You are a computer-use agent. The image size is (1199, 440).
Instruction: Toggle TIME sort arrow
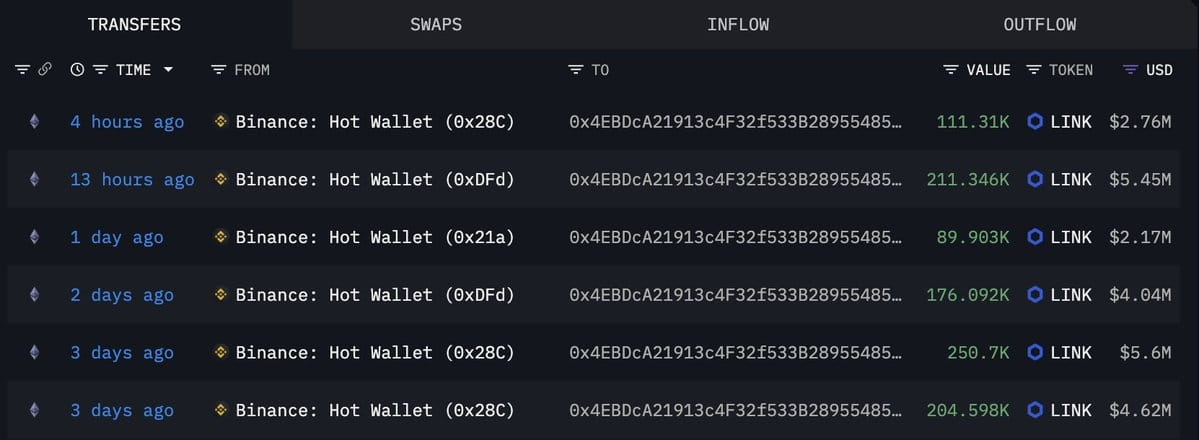[x=168, y=70]
